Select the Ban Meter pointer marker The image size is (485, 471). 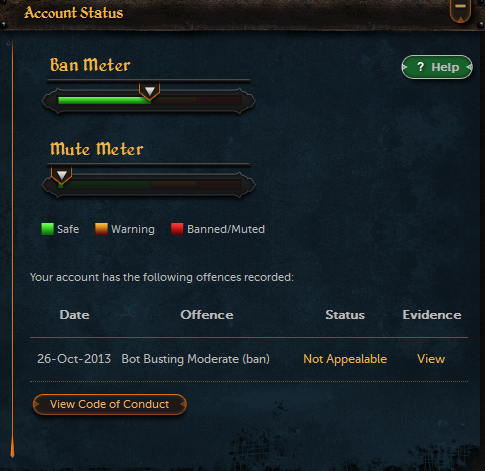pos(150,91)
